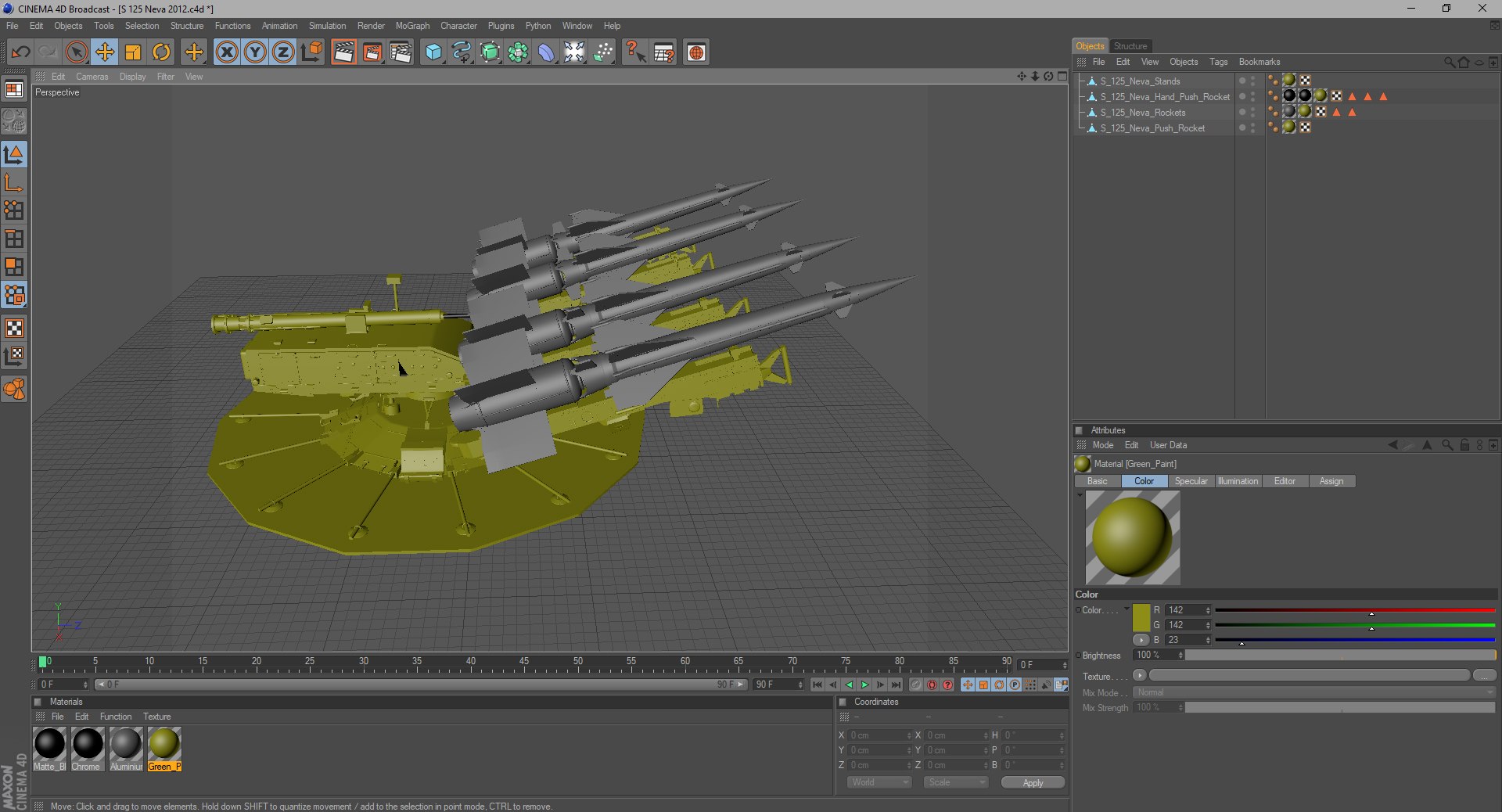Click the Apply coordinates button

click(x=1033, y=783)
